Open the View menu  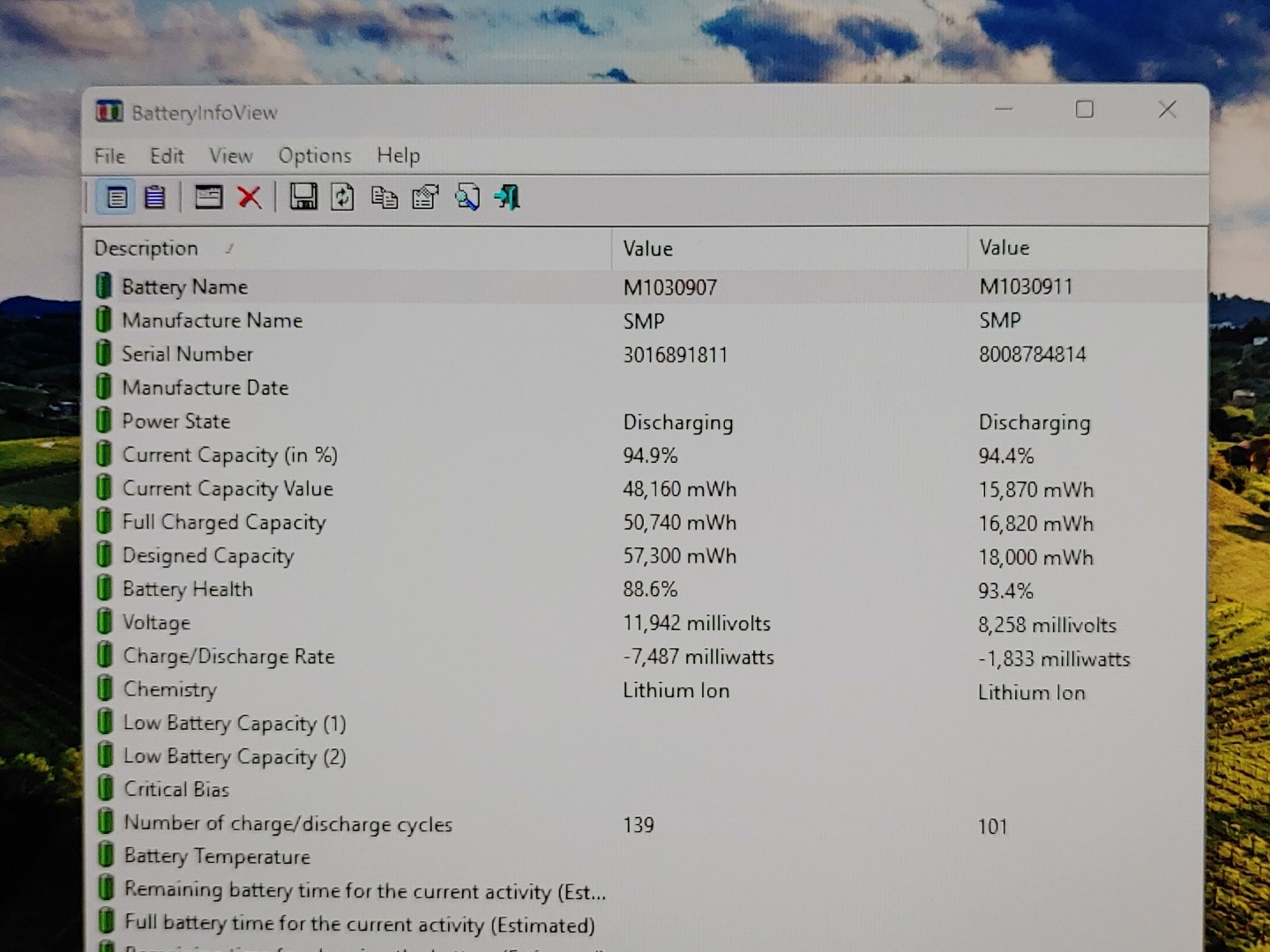[230, 155]
